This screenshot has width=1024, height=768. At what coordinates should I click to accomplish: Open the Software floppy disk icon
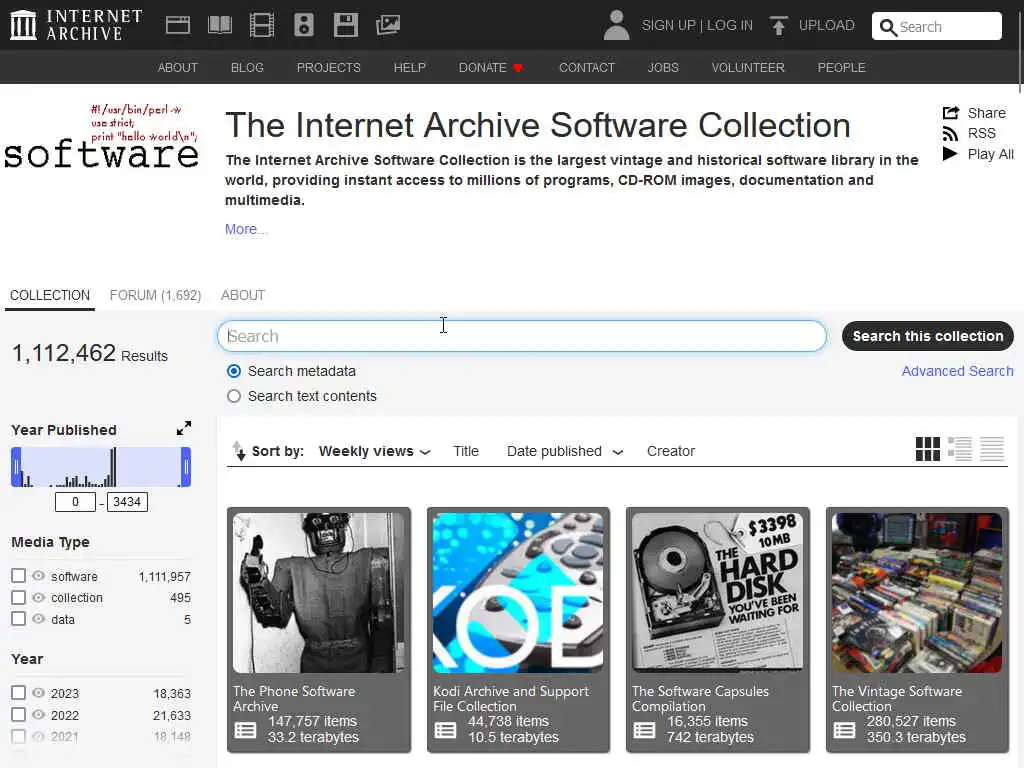345,25
